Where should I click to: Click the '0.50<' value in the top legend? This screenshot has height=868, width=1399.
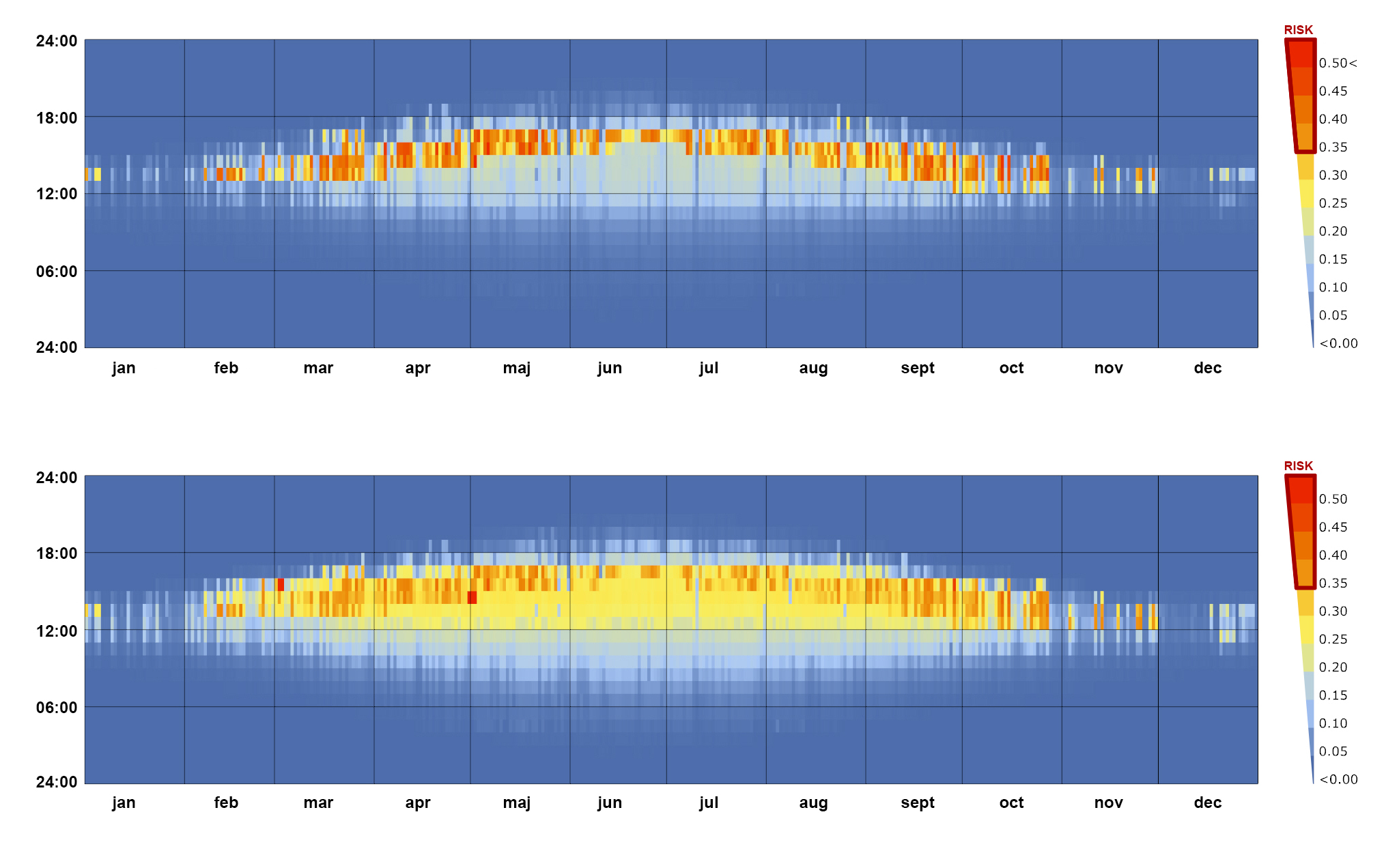coord(1338,63)
